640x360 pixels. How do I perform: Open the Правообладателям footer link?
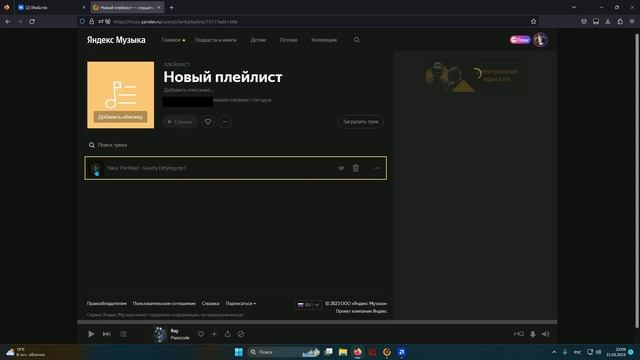pyautogui.click(x=107, y=303)
